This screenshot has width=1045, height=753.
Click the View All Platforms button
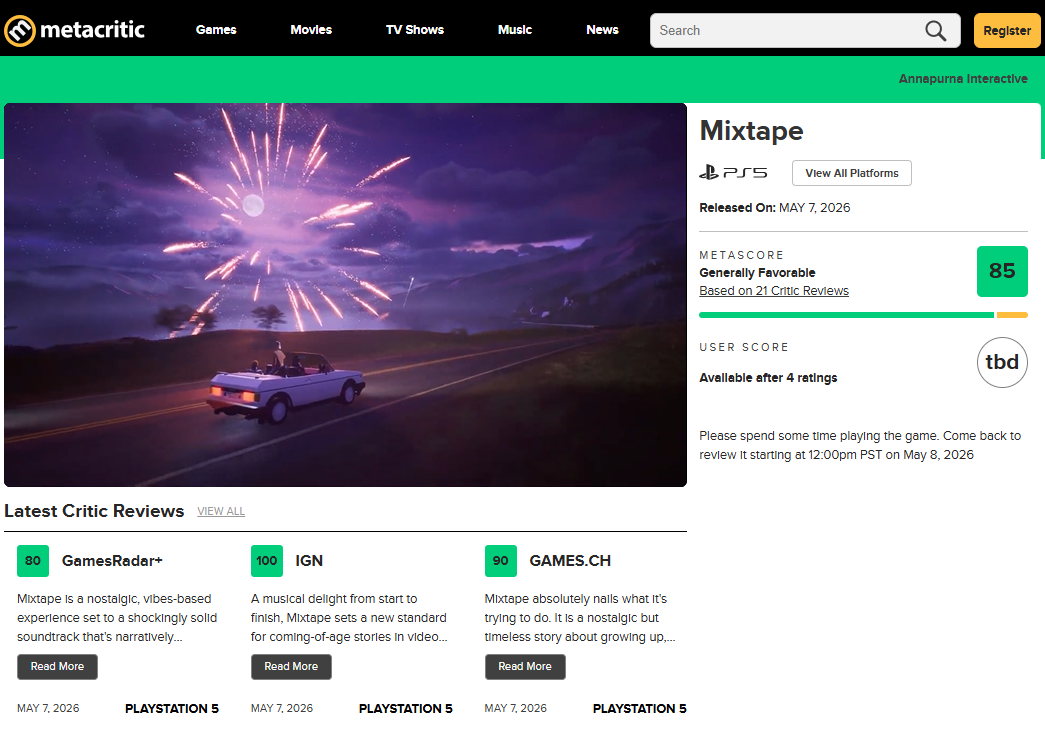pos(852,173)
